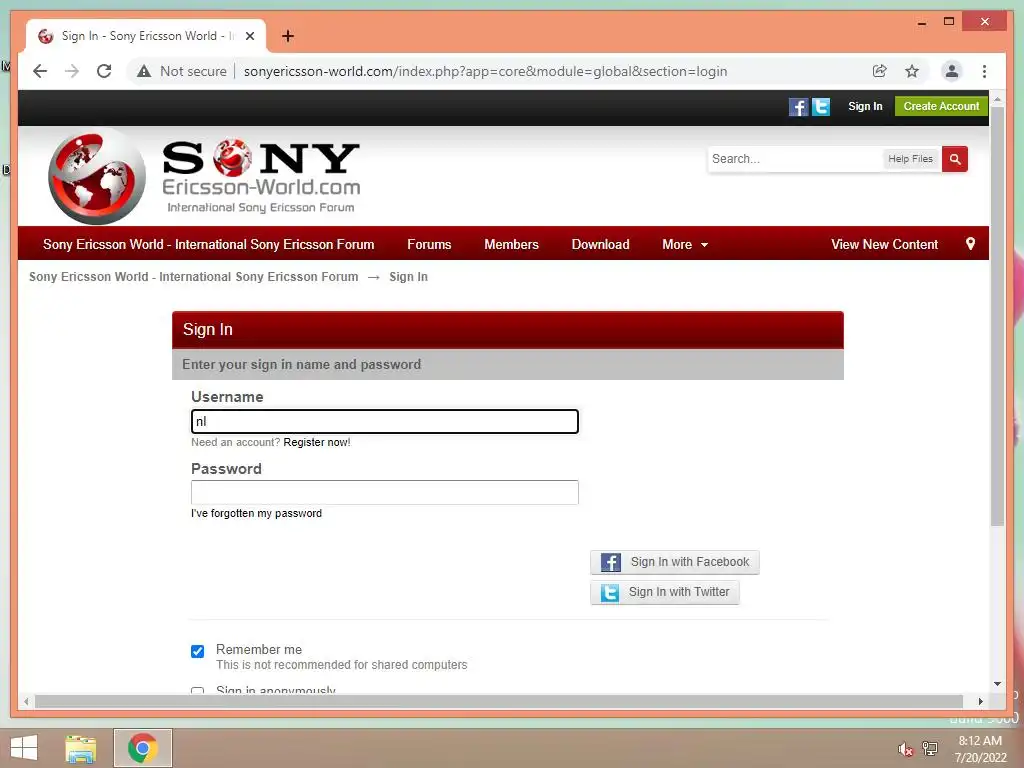Share this page icon in address bar

pos(880,71)
